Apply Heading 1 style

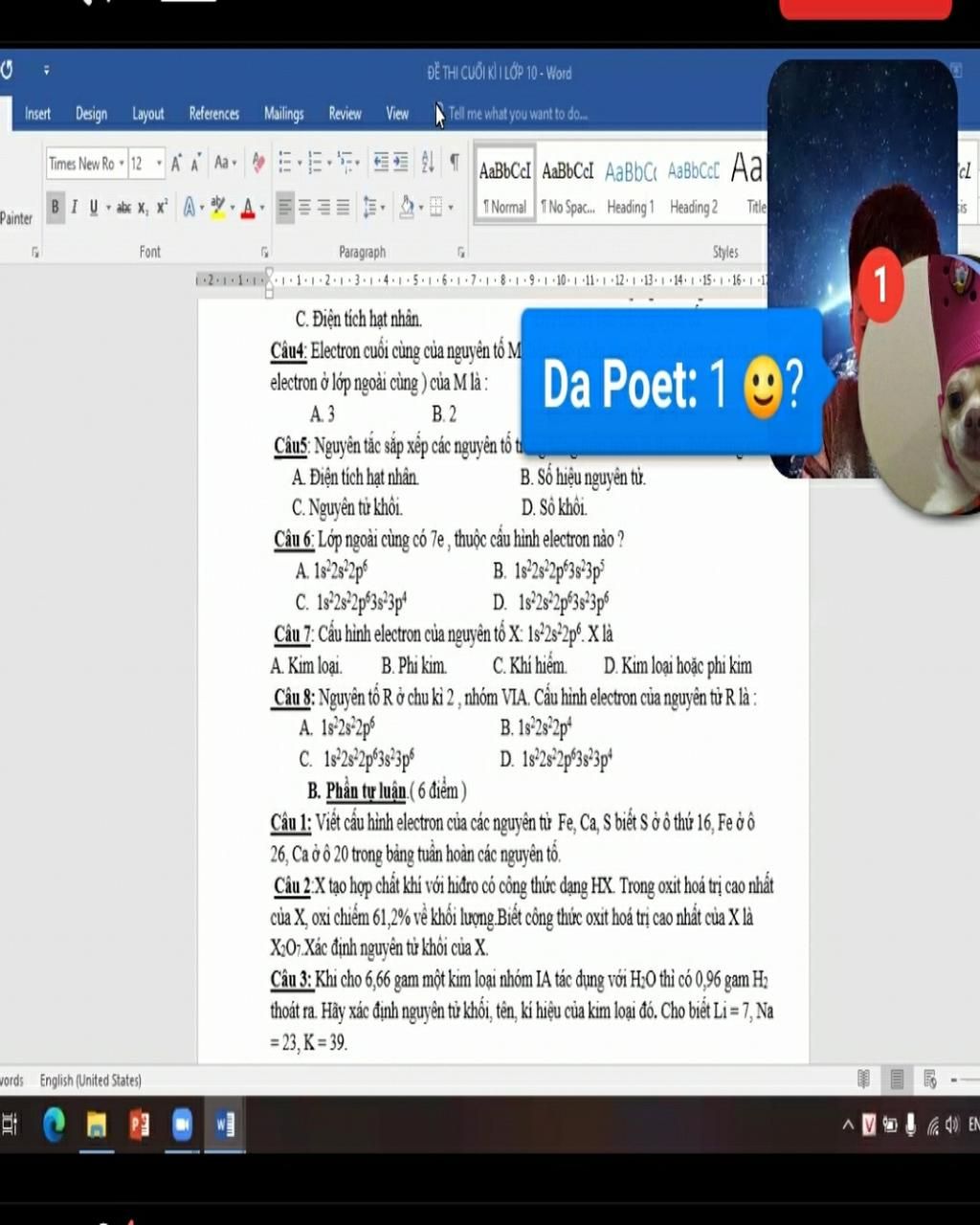click(630, 186)
